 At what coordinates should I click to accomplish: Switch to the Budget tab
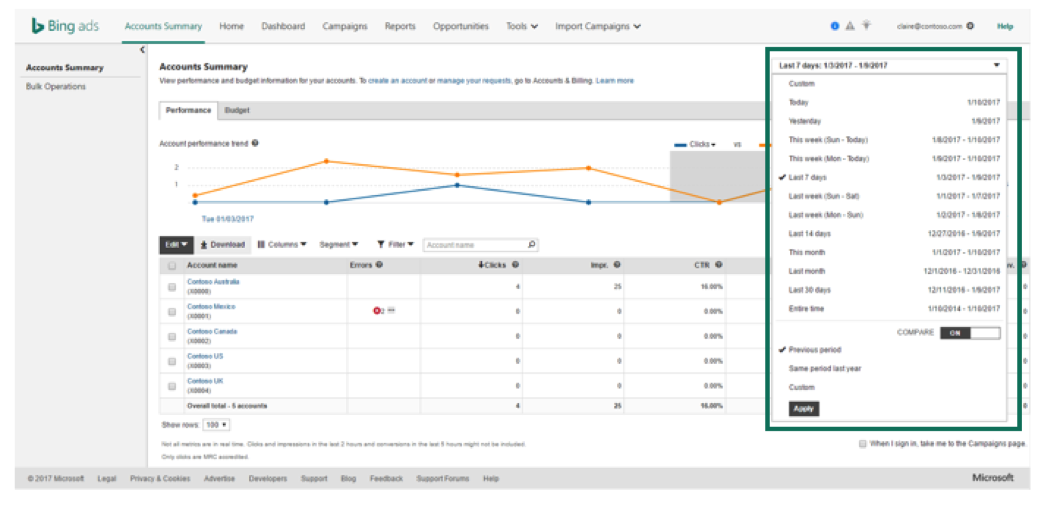click(237, 110)
